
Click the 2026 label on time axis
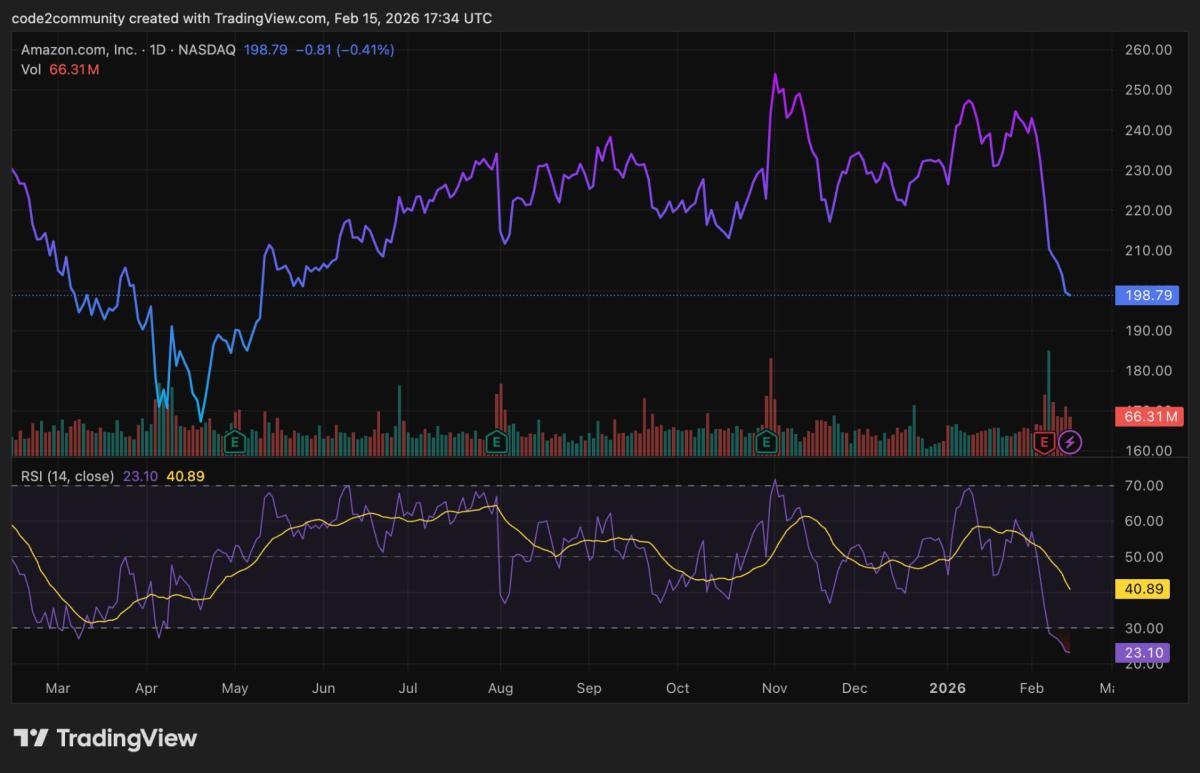[x=945, y=688]
